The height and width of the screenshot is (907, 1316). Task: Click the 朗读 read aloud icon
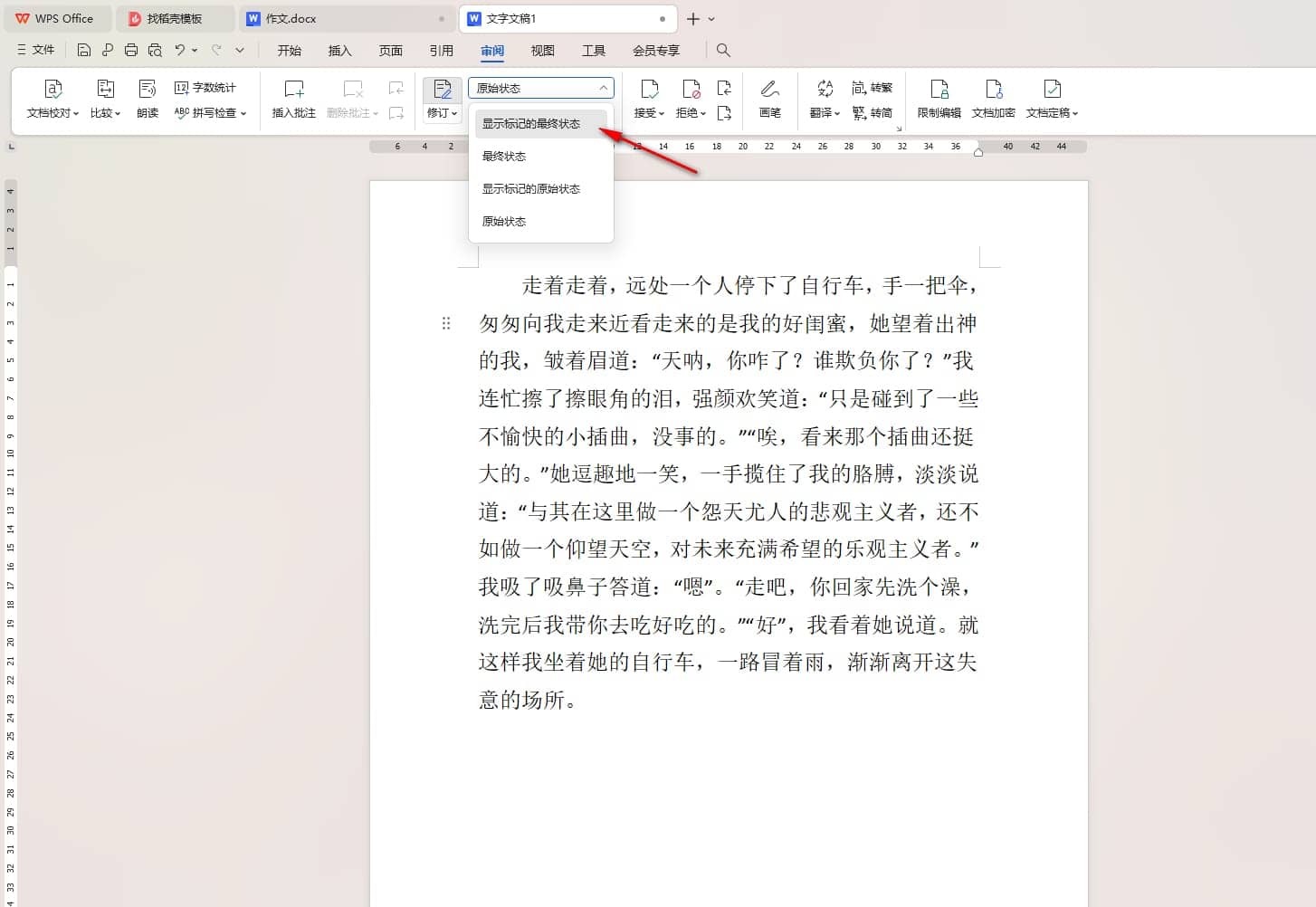148,89
